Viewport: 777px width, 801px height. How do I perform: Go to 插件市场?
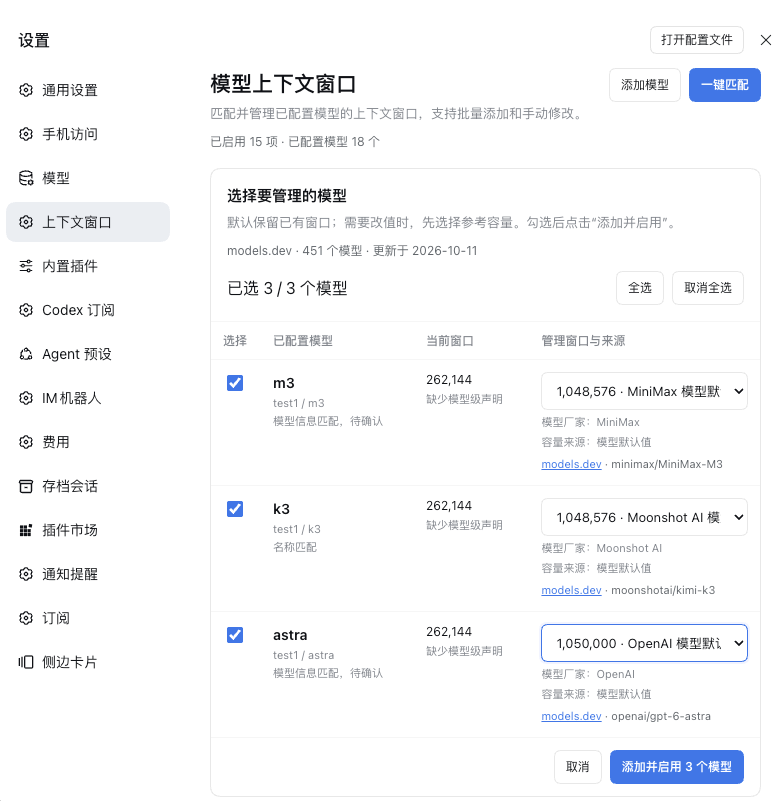point(88,530)
